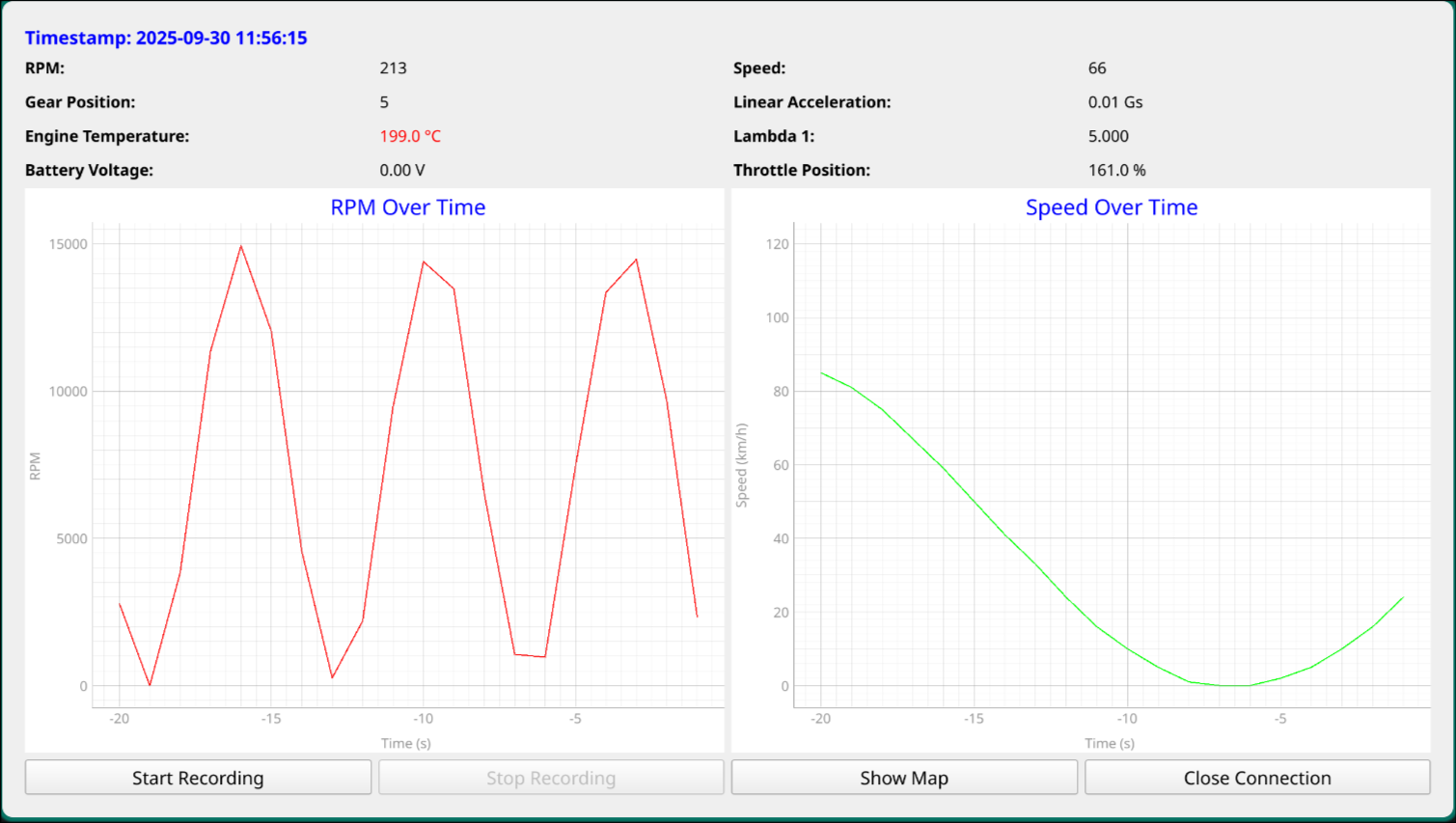The image size is (1456, 823).
Task: Click the 120 tick on Speed axis
Action: [777, 244]
